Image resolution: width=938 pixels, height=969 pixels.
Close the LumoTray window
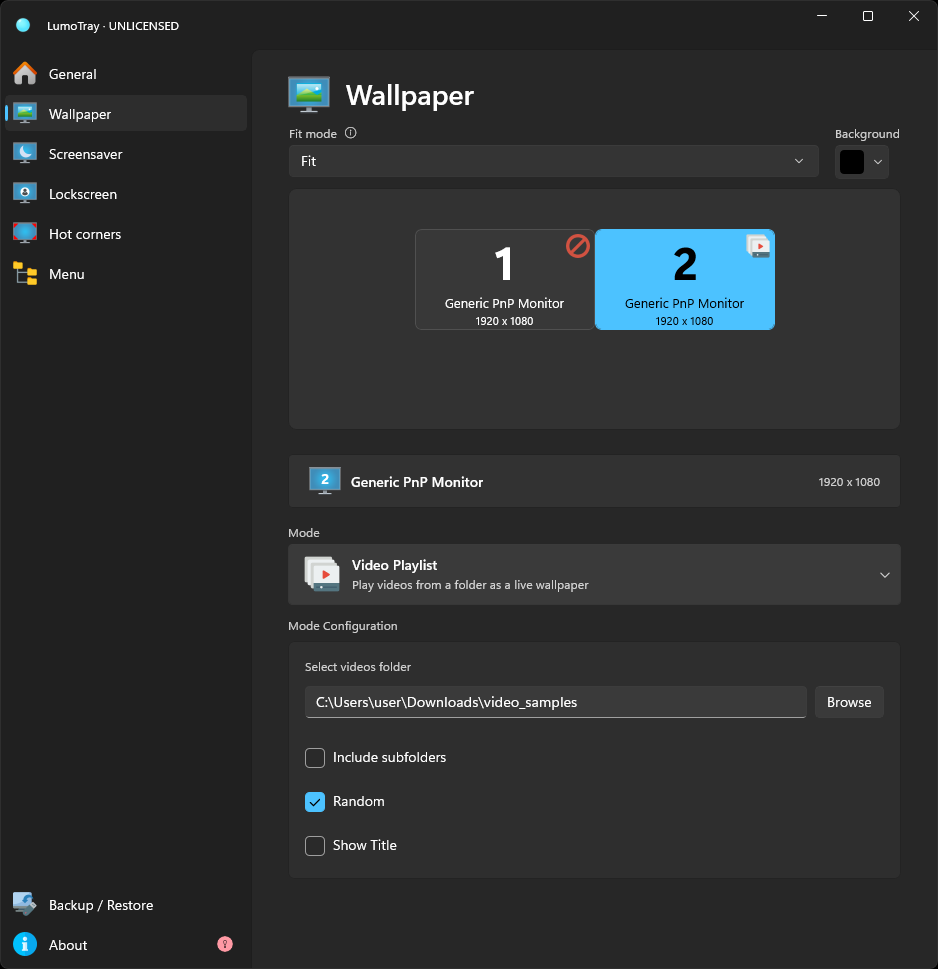point(914,16)
